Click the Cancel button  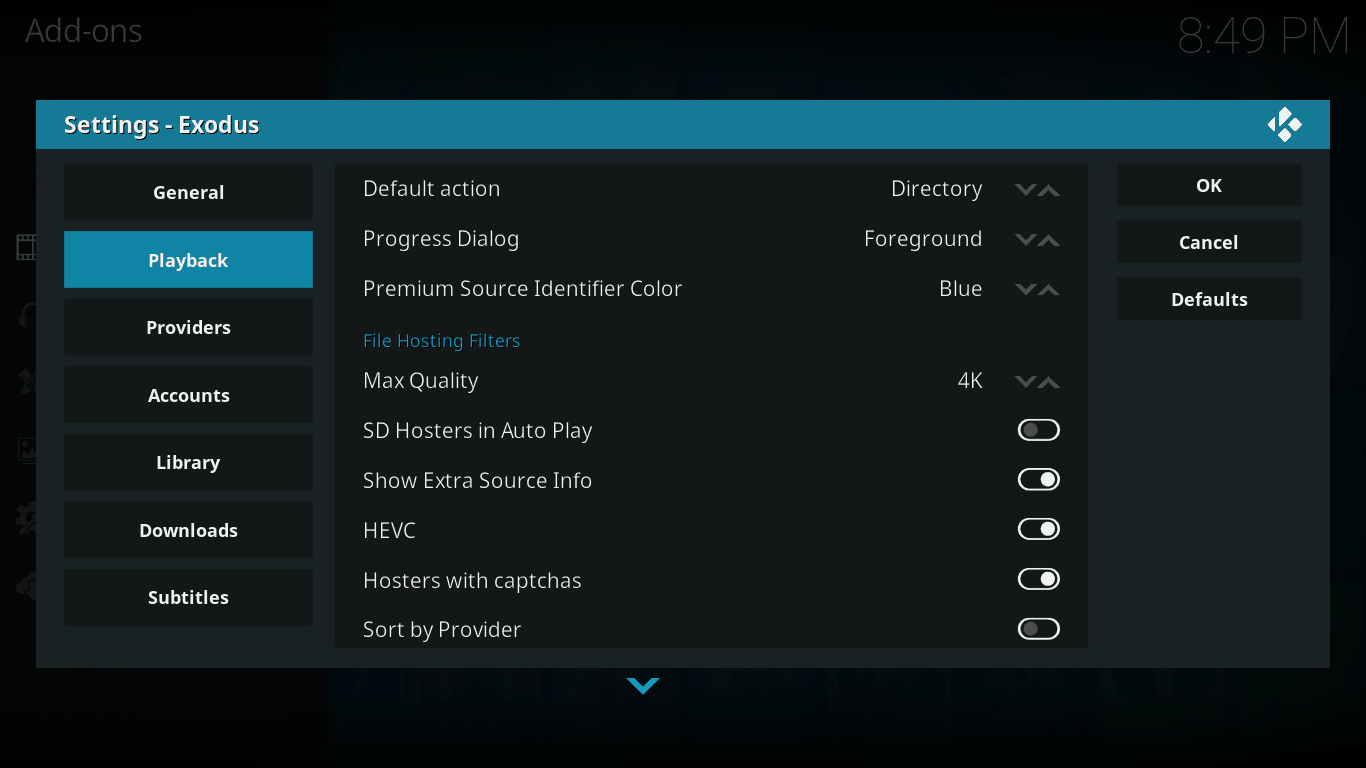1209,242
